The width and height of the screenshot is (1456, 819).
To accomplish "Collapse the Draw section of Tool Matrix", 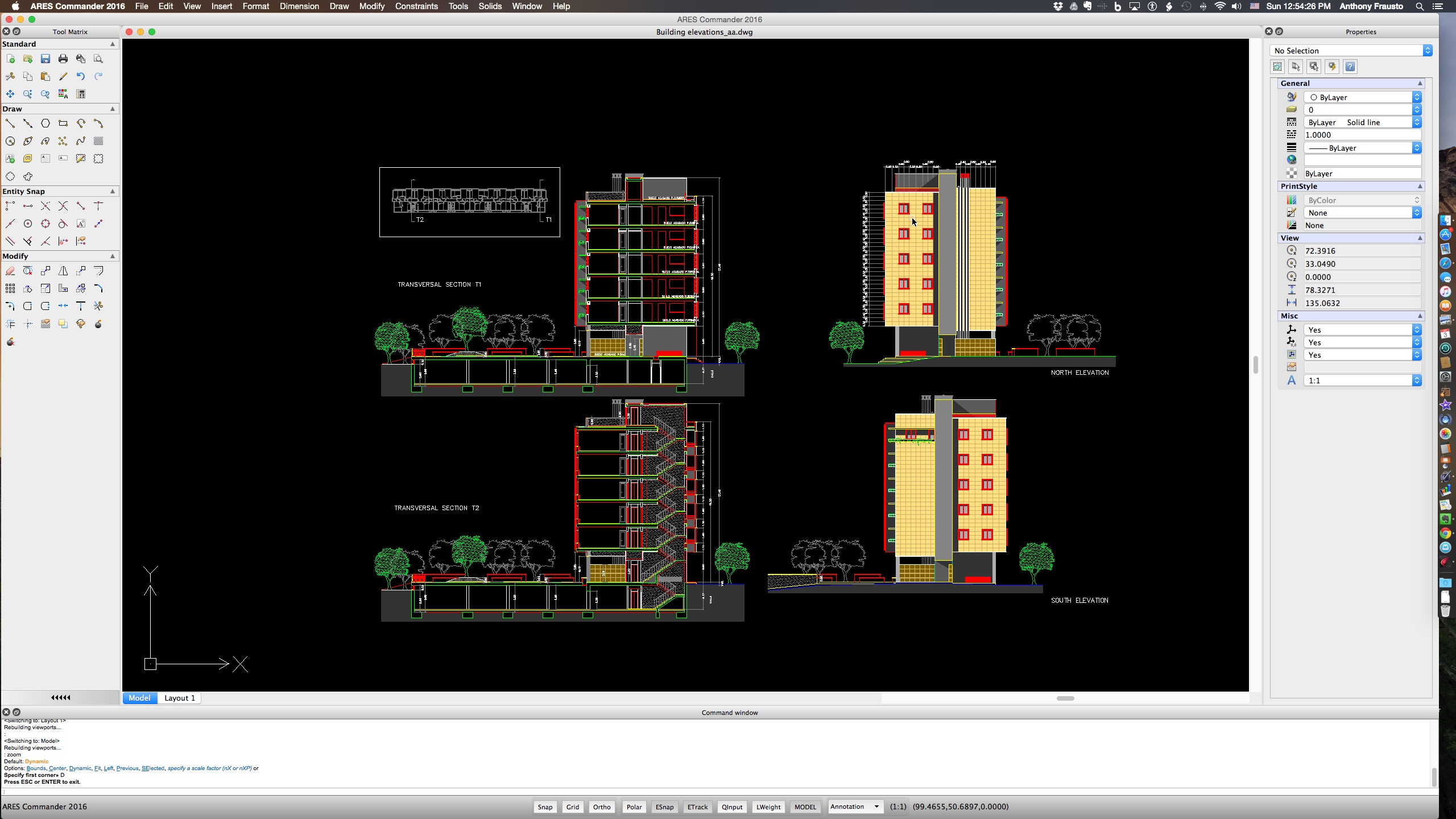I will pyautogui.click(x=112, y=109).
